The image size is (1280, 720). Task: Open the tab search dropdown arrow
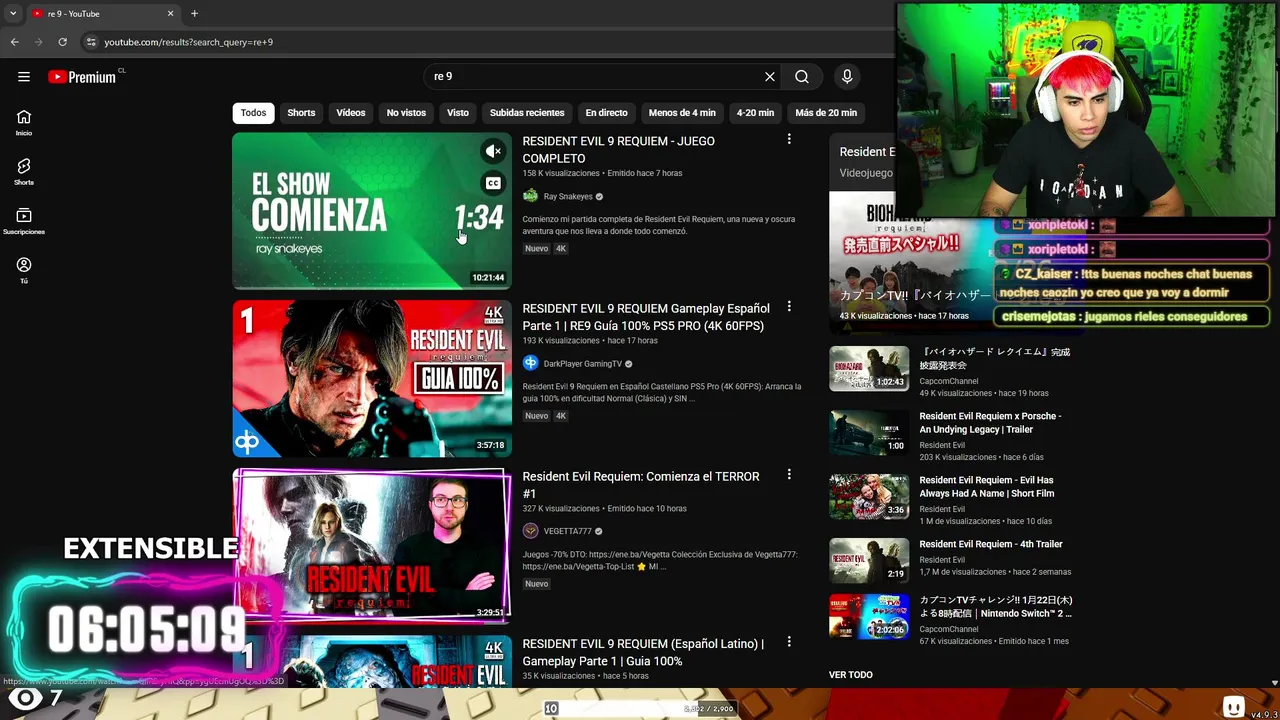(13, 14)
